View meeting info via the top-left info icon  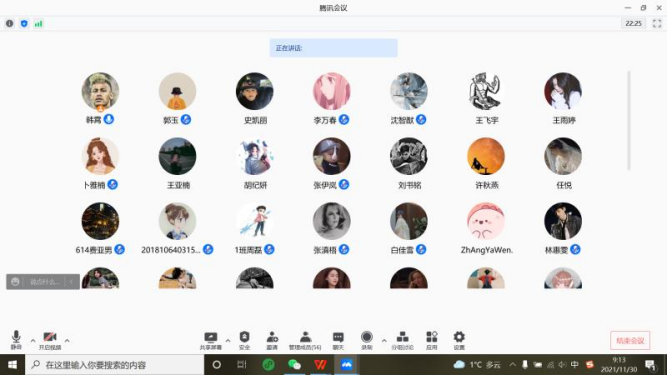tap(9, 24)
